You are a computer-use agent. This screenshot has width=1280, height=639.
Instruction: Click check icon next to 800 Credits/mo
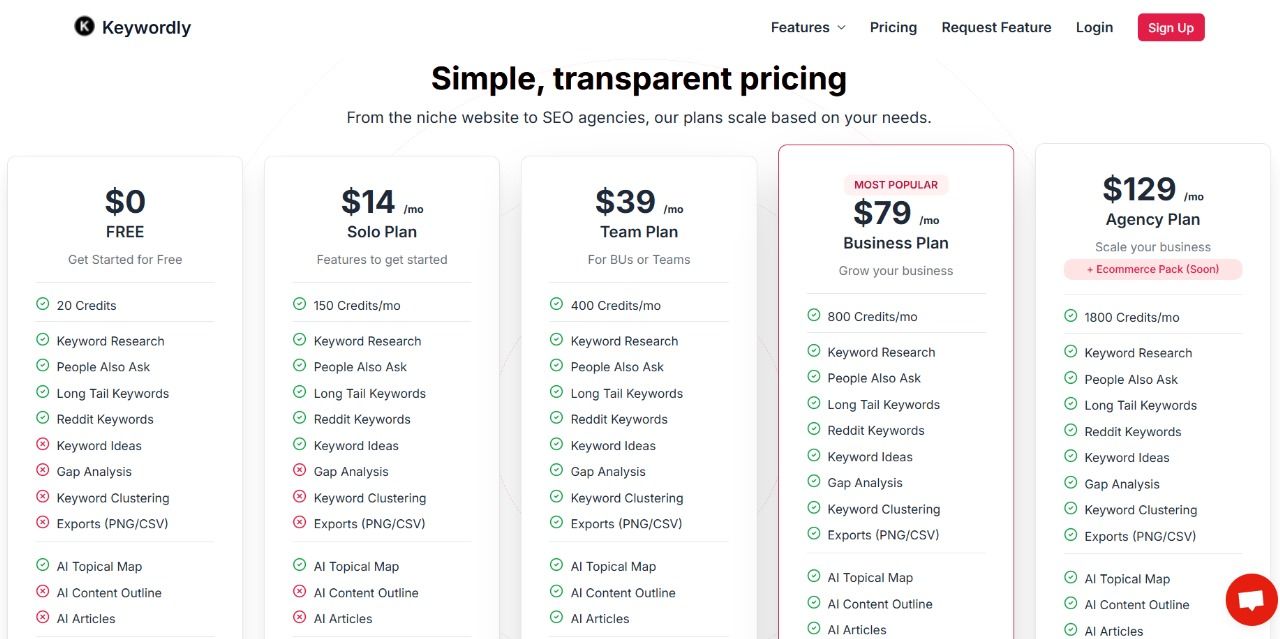point(814,316)
